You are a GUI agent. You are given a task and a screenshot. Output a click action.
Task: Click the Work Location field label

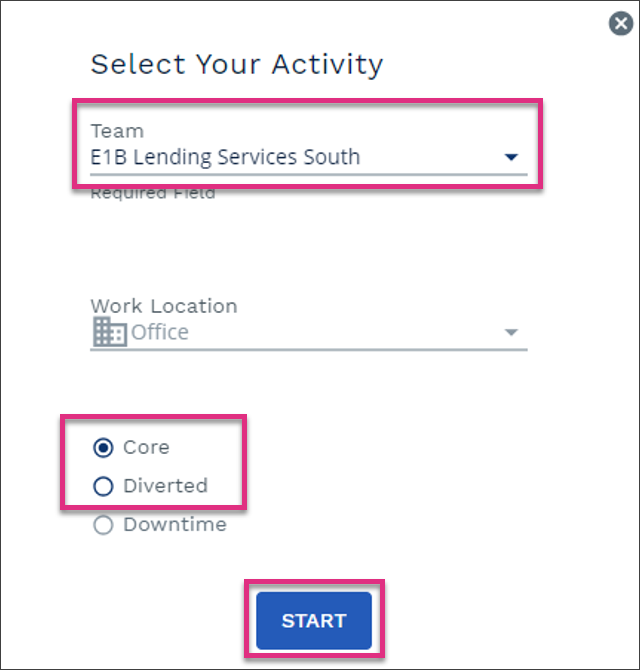[164, 306]
